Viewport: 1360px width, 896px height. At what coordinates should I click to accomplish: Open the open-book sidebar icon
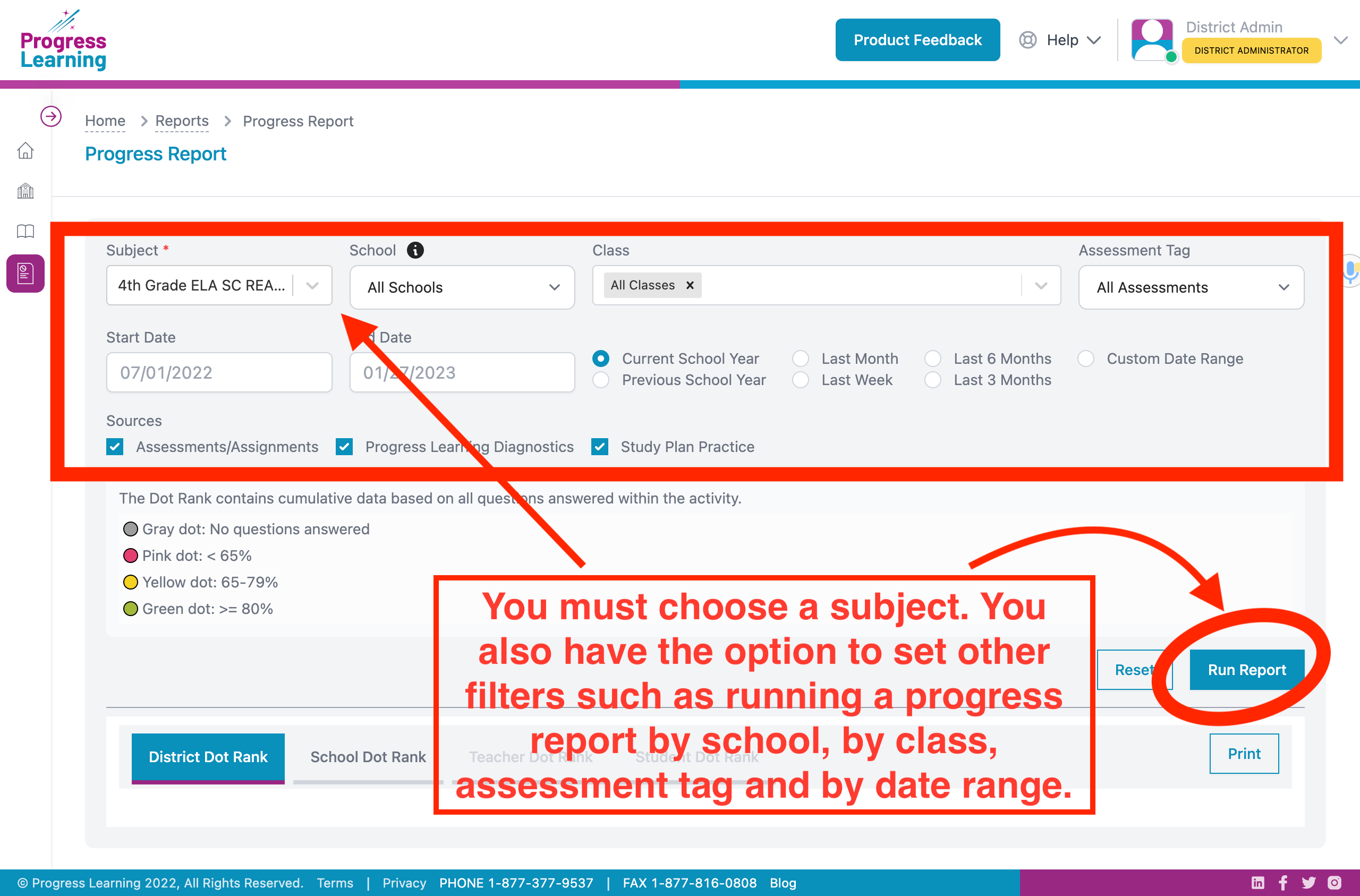click(x=25, y=232)
